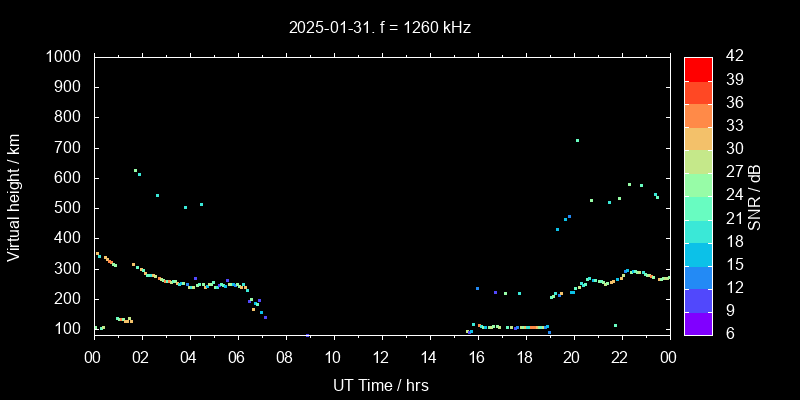Select the cyan 15–18 dB colorbar segment
Viewport: 800px width, 400px height.
coord(698,252)
